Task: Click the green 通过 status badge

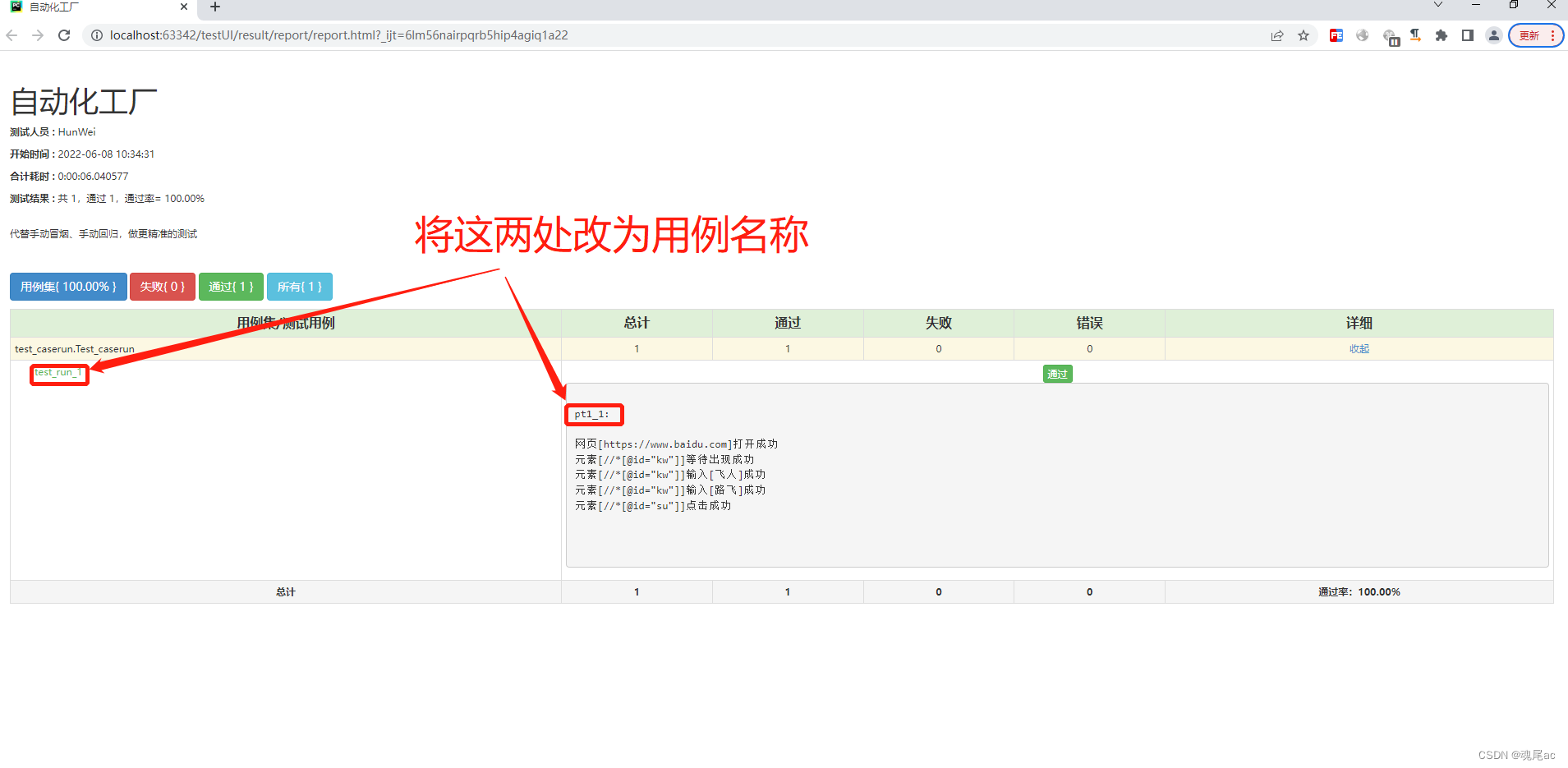Action: tap(1057, 374)
